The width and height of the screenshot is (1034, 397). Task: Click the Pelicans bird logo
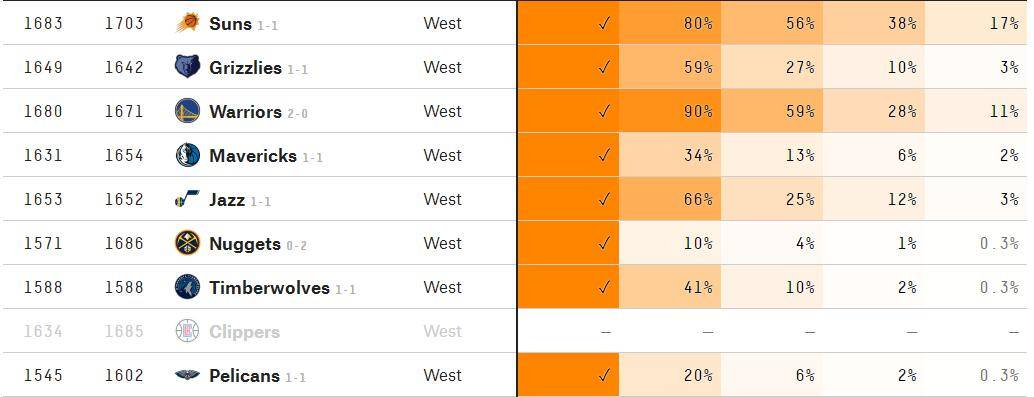click(x=187, y=375)
